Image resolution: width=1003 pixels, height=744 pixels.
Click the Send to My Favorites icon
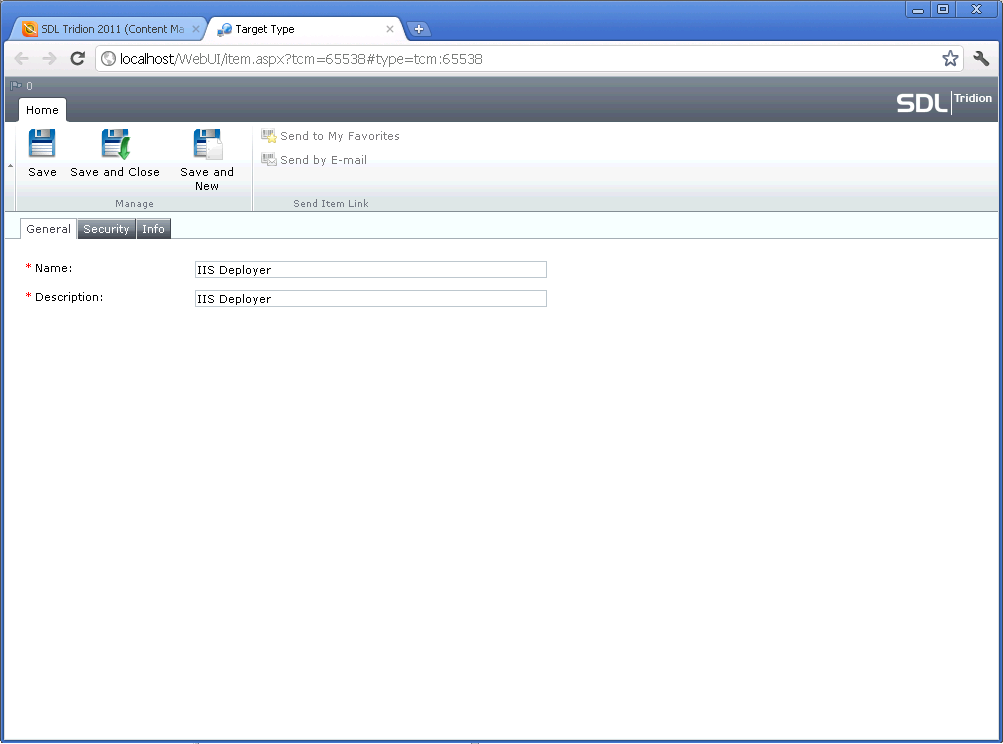(269, 136)
